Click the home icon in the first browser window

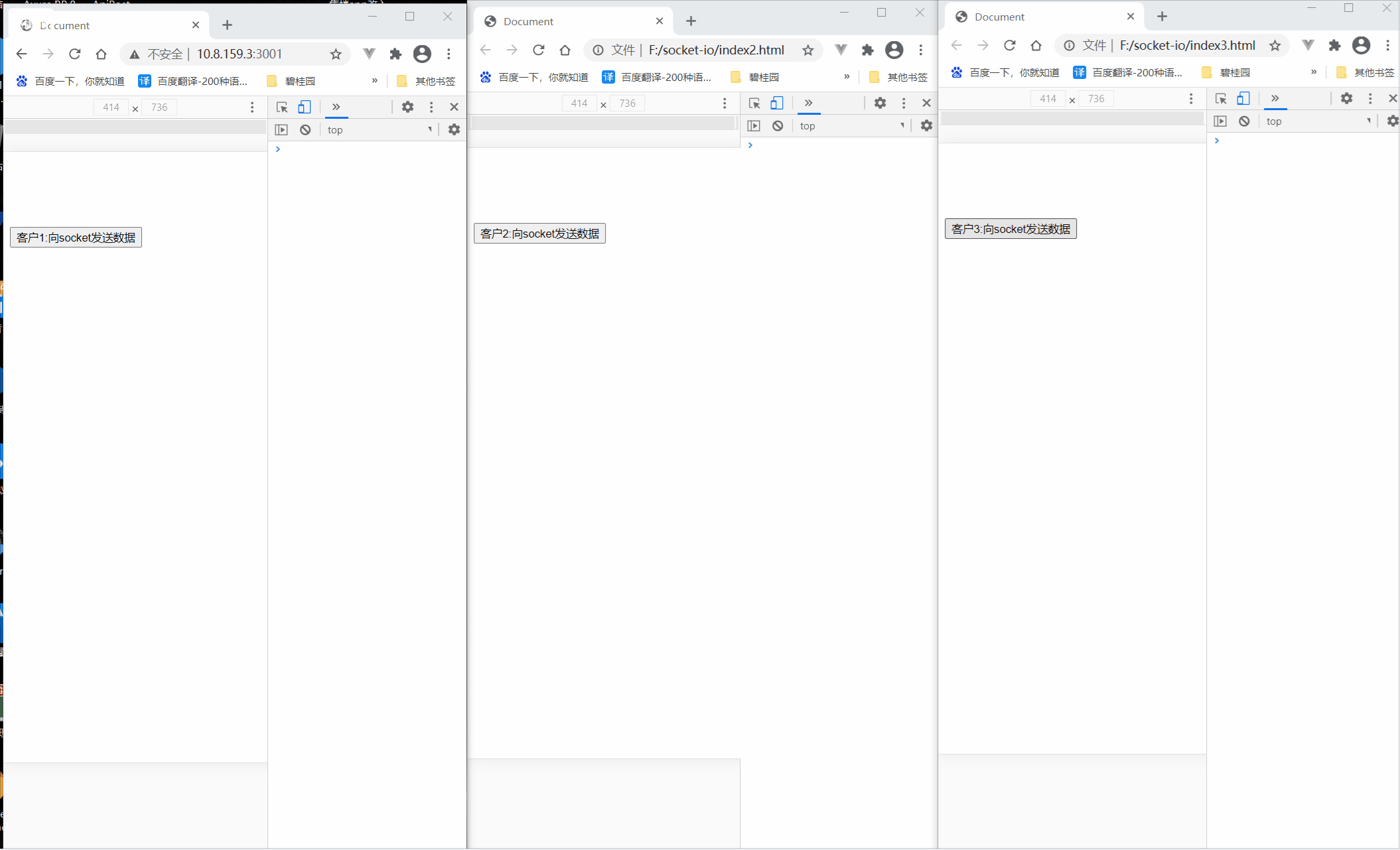(101, 54)
